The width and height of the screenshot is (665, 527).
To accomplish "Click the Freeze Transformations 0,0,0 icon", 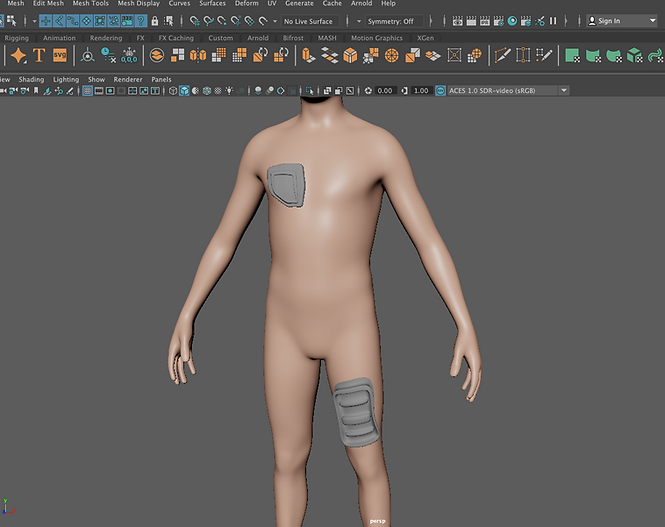I will 129,56.
